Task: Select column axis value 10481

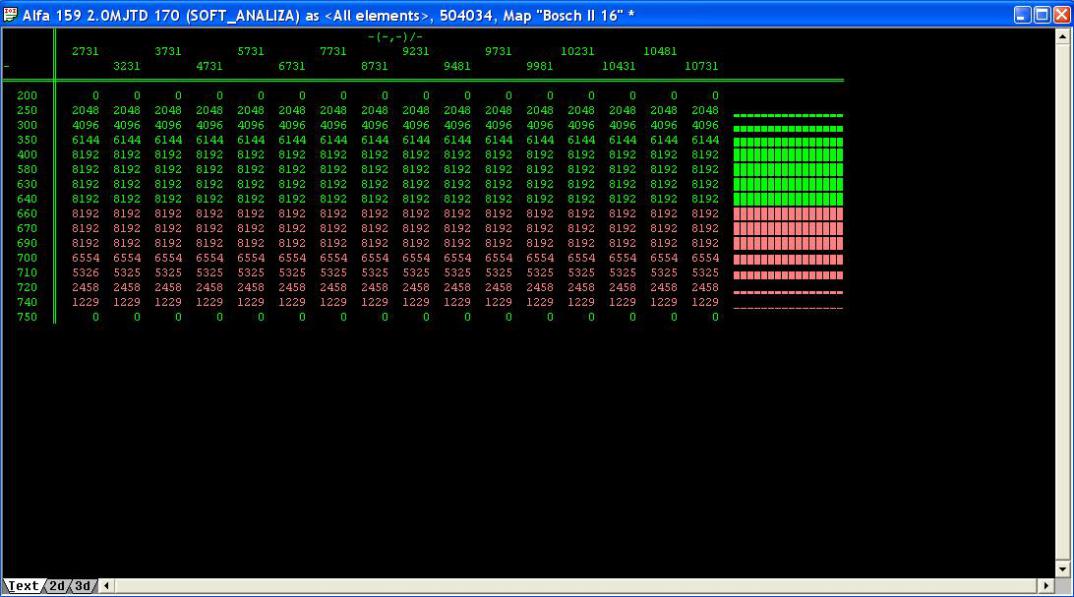Action: (x=660, y=51)
